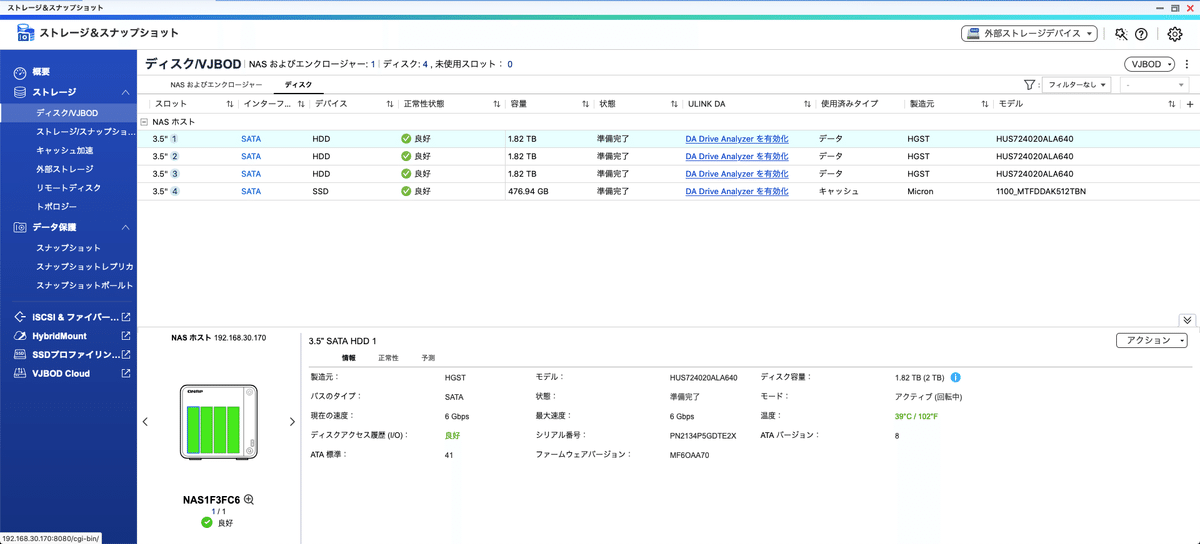Sort by ULINK DA column arrows
Image resolution: width=1200 pixels, height=544 pixels.
pos(807,104)
